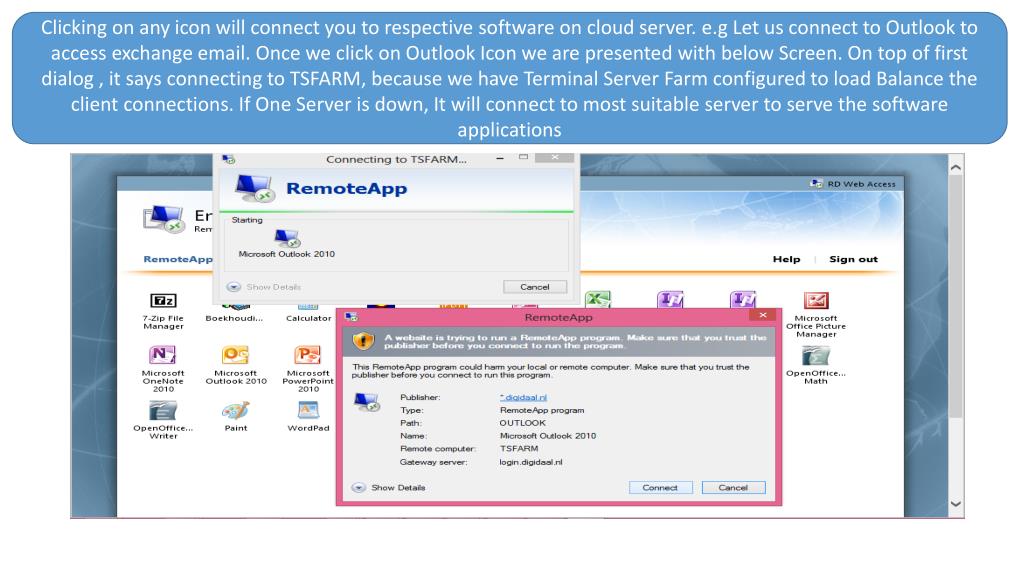Expand Show Details in connecting dialog
Viewport: 1024px width, 576px height.
[264, 287]
